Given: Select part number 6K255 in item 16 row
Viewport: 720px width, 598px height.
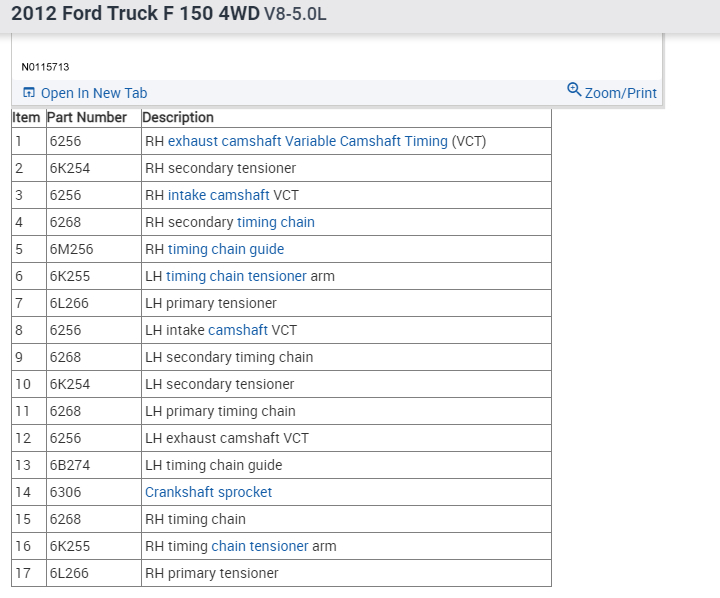Looking at the screenshot, I should click(70, 546).
